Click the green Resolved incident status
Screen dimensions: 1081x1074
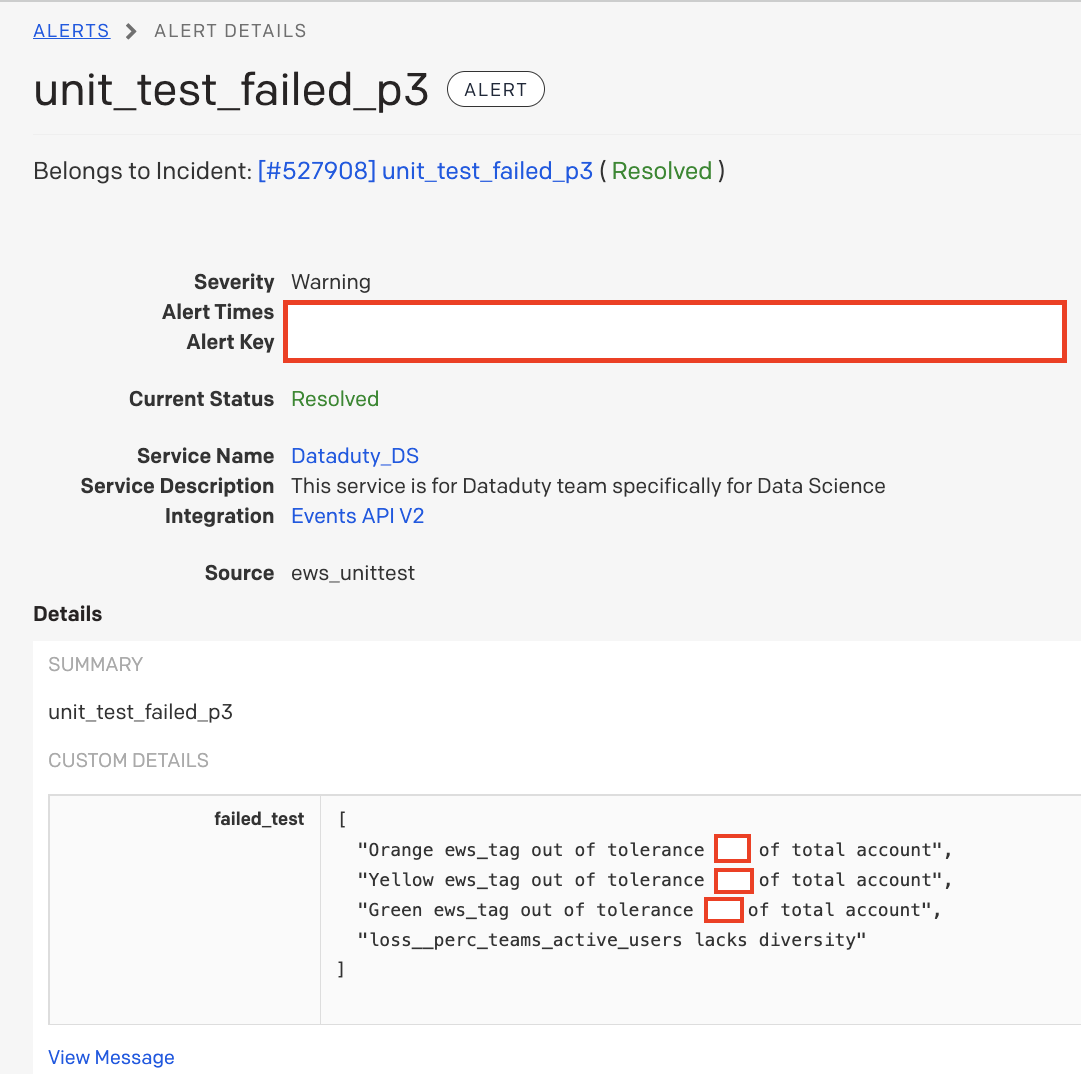[662, 171]
